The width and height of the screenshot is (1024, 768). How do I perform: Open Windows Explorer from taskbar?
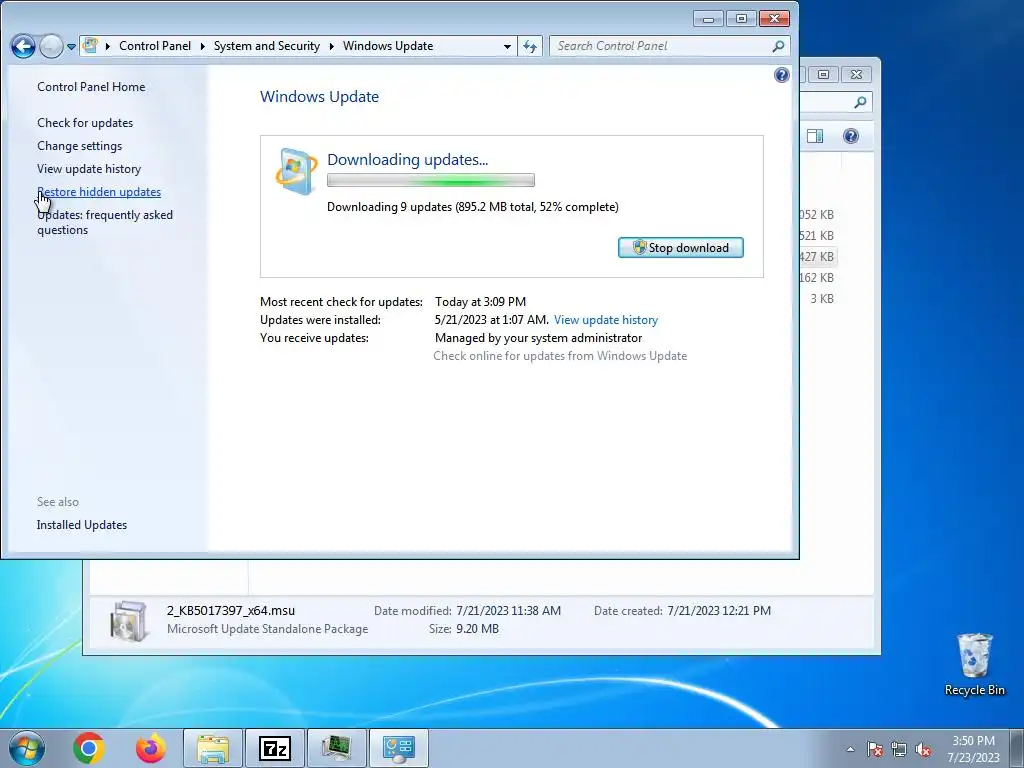click(213, 748)
